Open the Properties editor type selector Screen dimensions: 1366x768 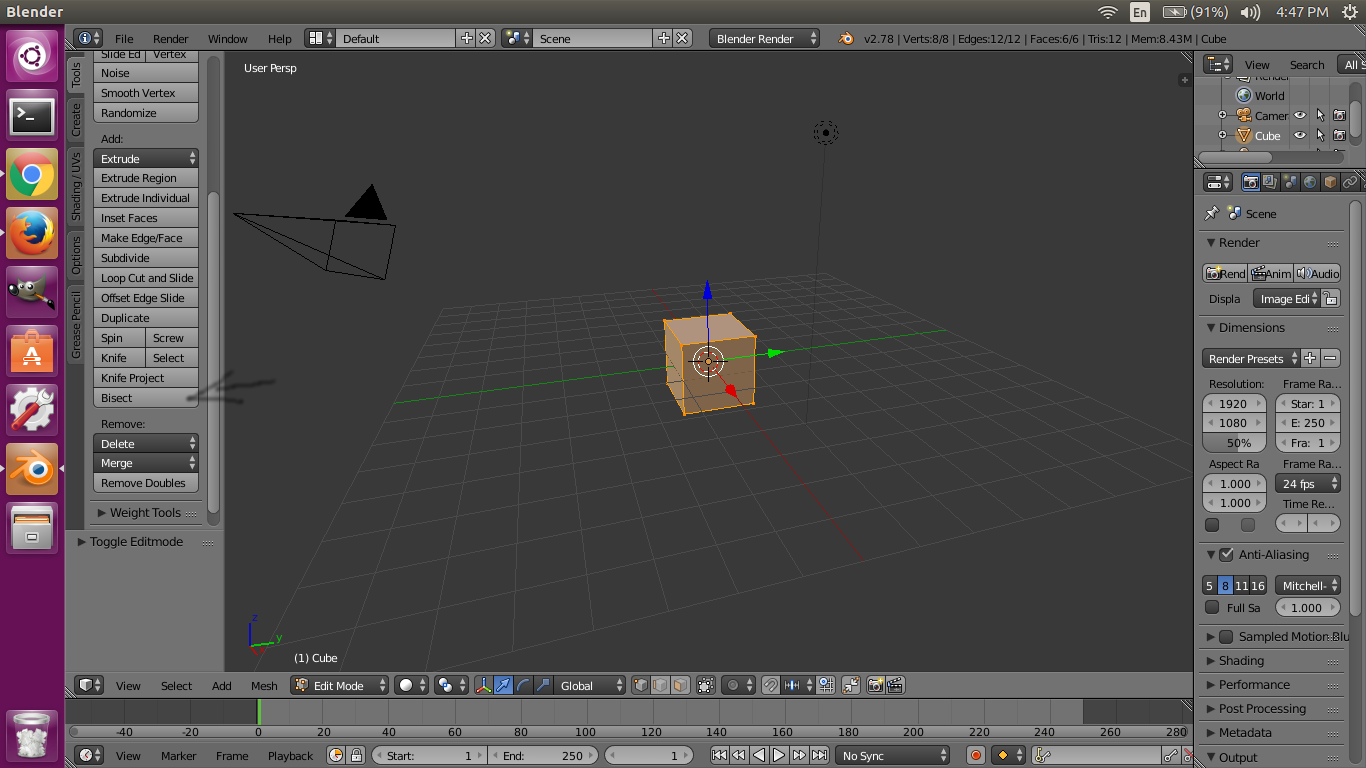[x=1219, y=182]
